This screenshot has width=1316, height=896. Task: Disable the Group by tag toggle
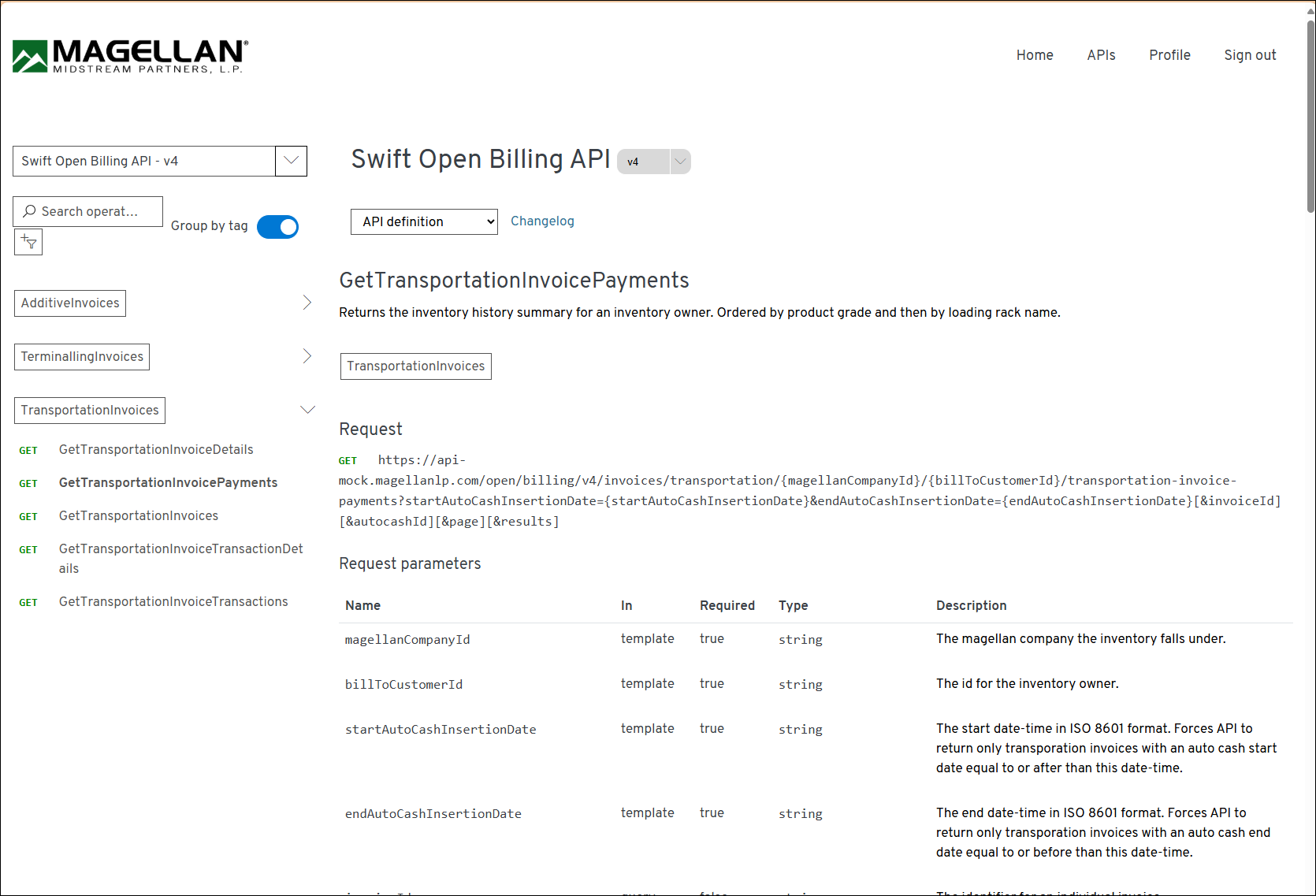coord(277,227)
